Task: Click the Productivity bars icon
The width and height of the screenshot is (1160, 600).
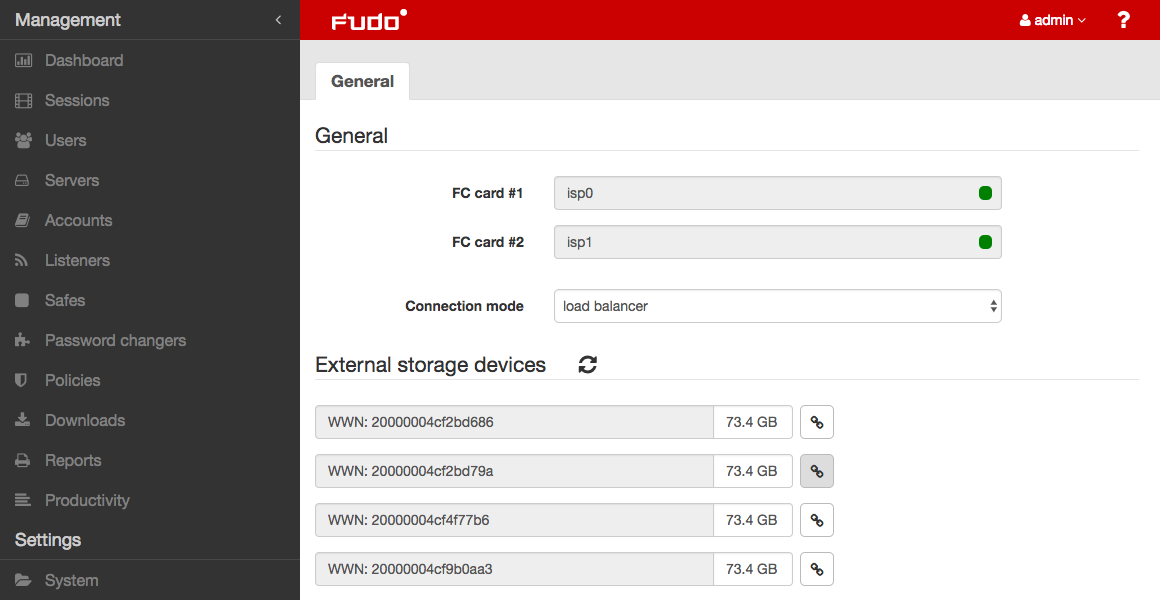Action: coord(22,500)
